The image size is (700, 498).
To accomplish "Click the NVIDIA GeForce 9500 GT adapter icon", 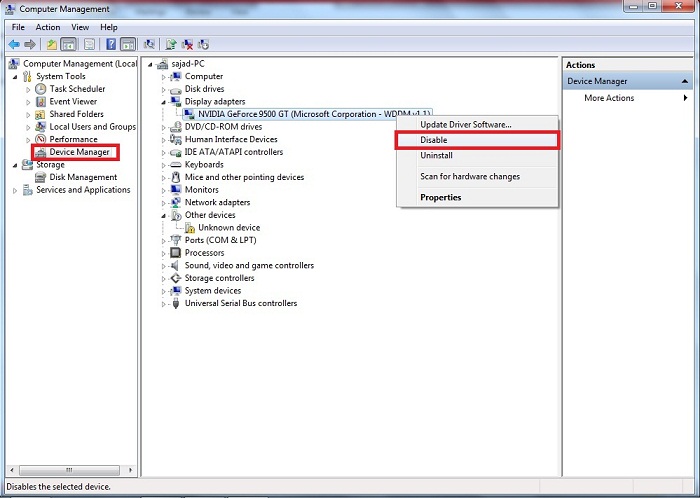I will (189, 114).
